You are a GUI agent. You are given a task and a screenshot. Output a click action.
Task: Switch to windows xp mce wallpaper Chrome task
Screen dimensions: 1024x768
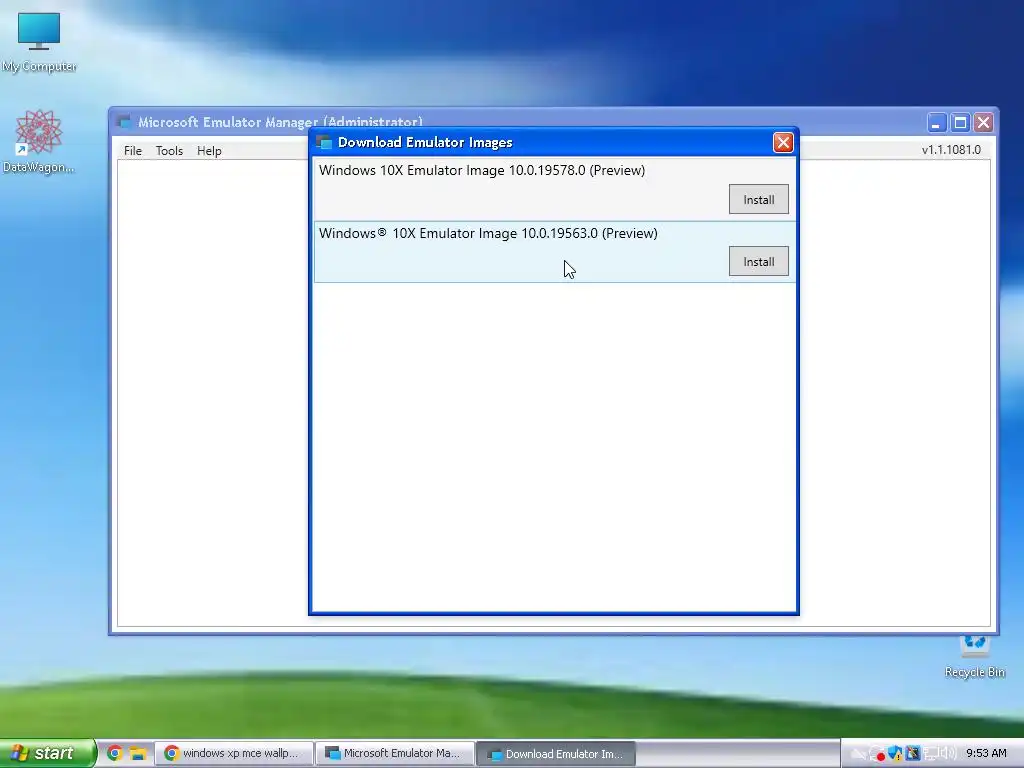tap(233, 753)
